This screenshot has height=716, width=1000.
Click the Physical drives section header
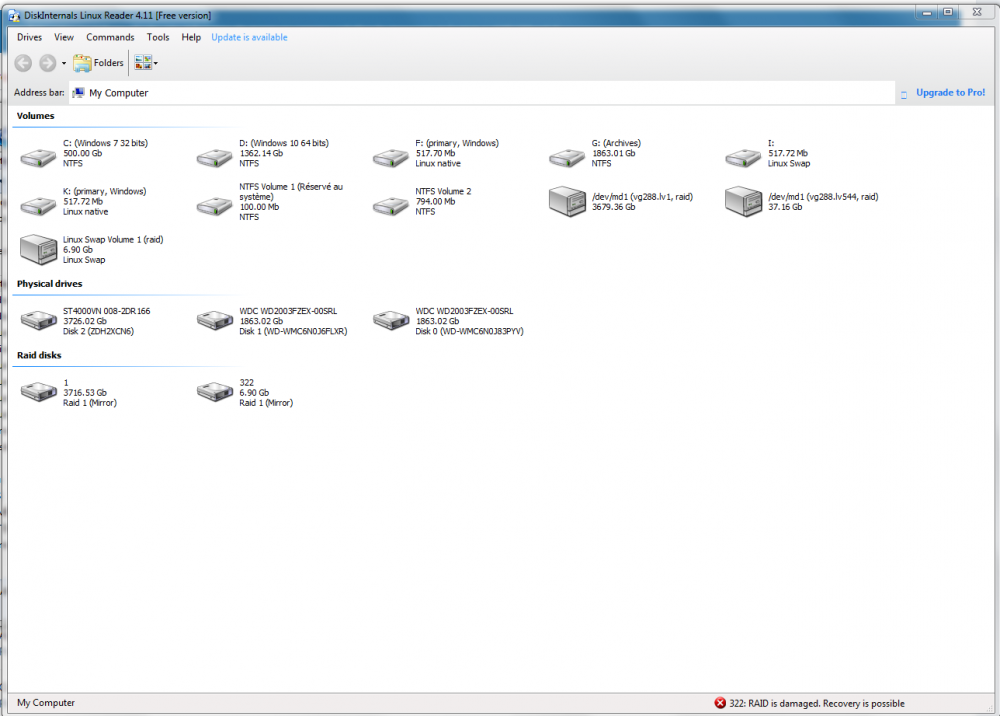tap(50, 284)
